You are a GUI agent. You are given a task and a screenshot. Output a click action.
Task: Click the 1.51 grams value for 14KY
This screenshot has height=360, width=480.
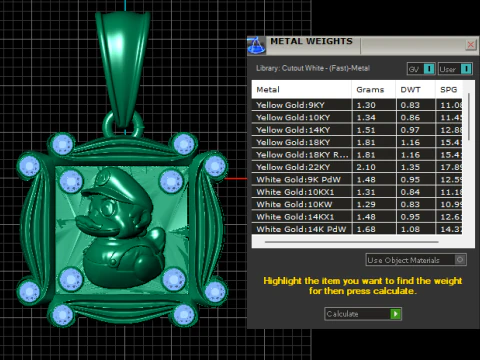[x=366, y=130]
